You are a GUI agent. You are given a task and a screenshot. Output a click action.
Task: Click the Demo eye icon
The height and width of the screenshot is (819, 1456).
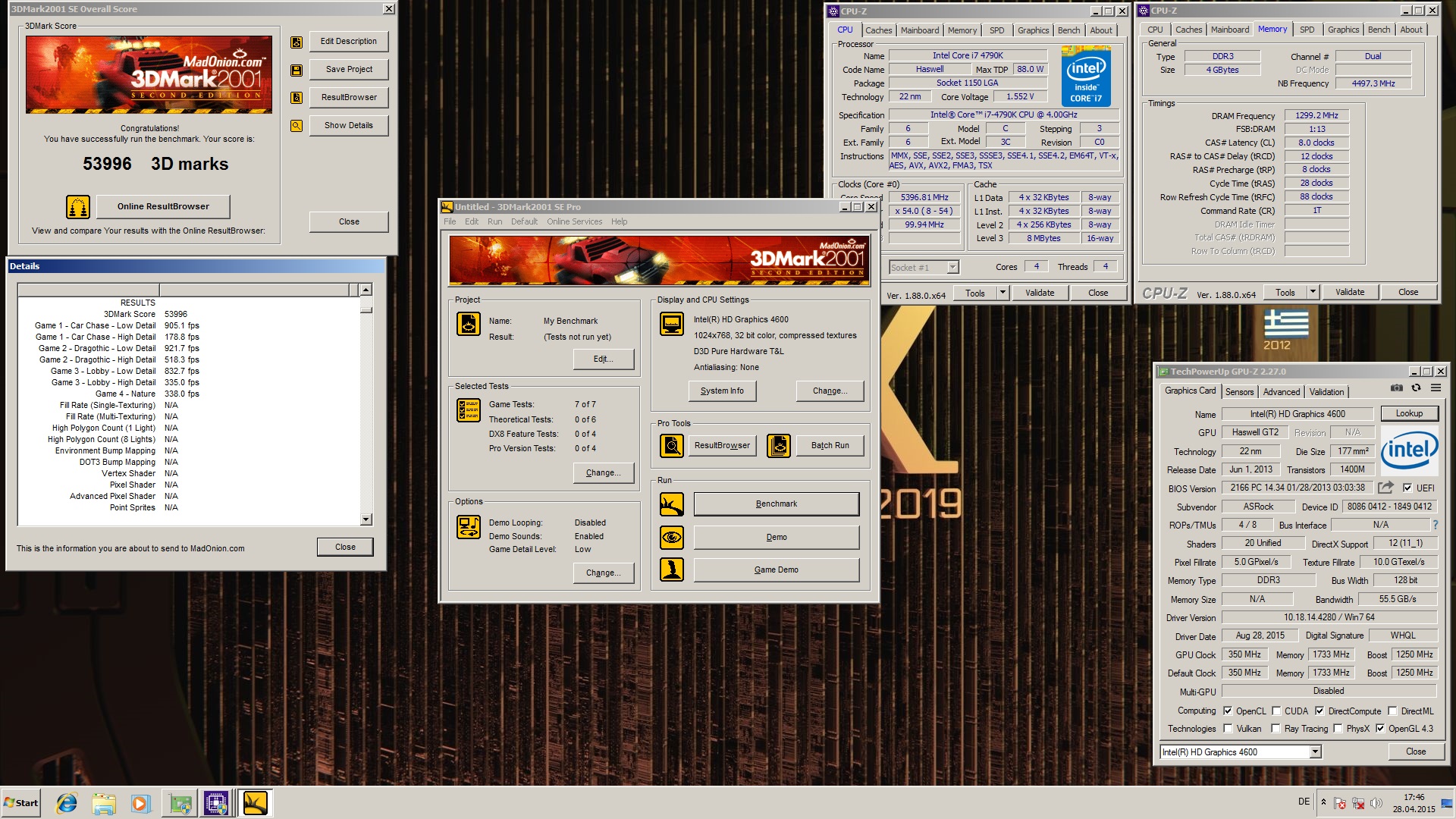click(x=672, y=538)
